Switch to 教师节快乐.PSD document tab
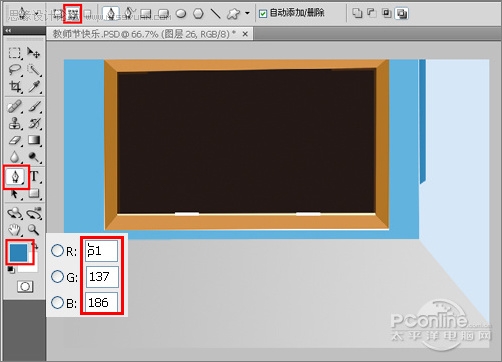The image size is (502, 362). click(x=144, y=34)
